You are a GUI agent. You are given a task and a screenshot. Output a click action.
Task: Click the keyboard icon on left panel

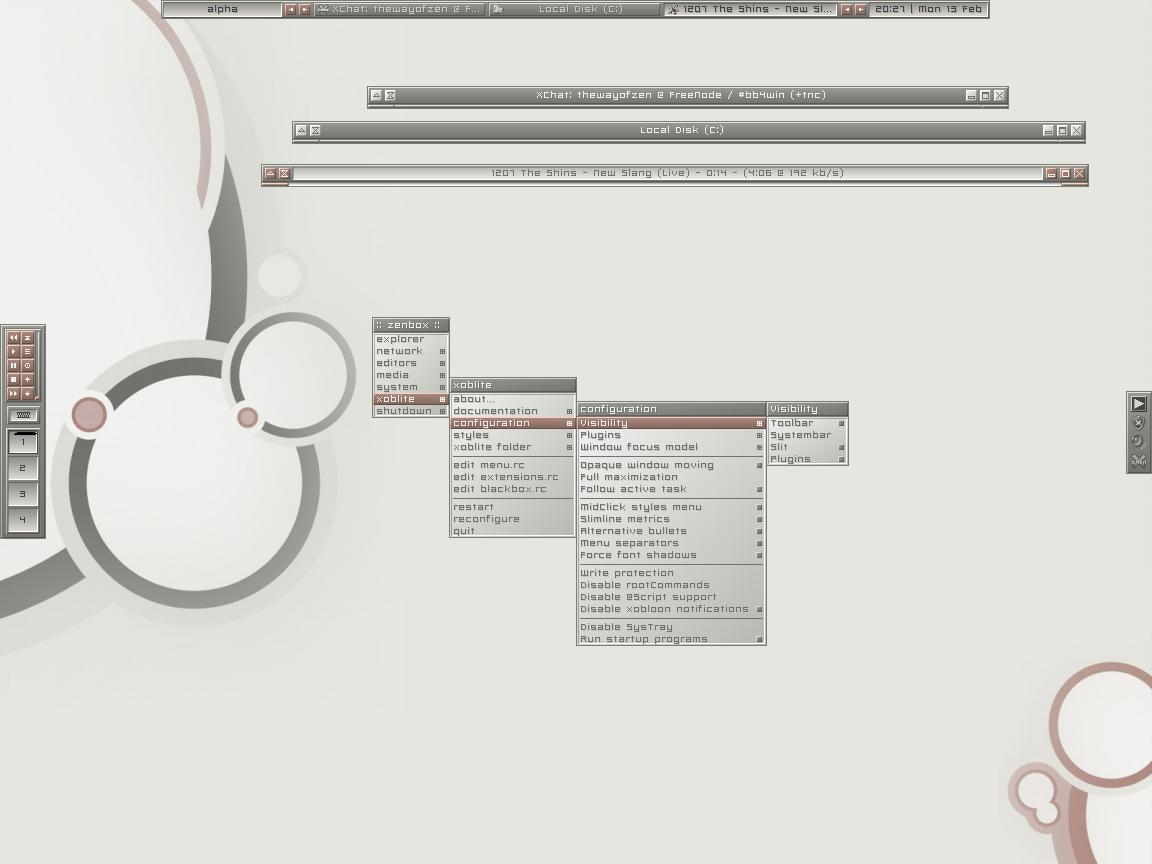tap(23, 415)
